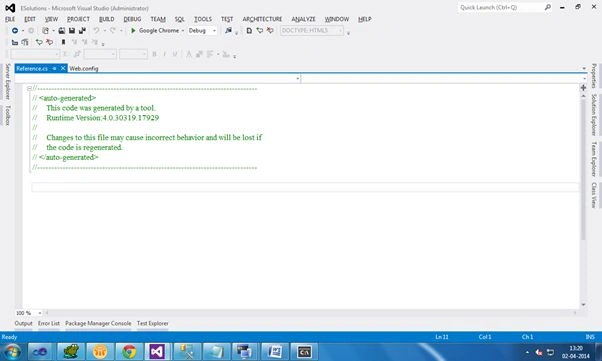Viewport: 602px width, 361px height.
Task: Open the ARCHITECTURE menu
Action: coord(262,19)
